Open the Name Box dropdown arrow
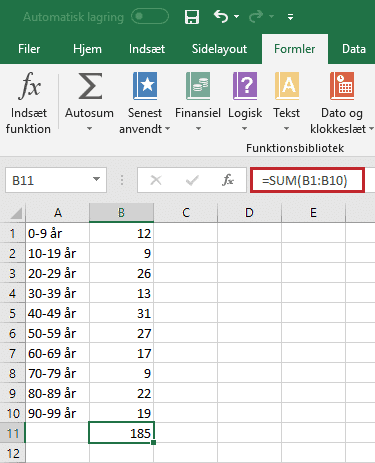The width and height of the screenshot is (375, 463). click(96, 180)
